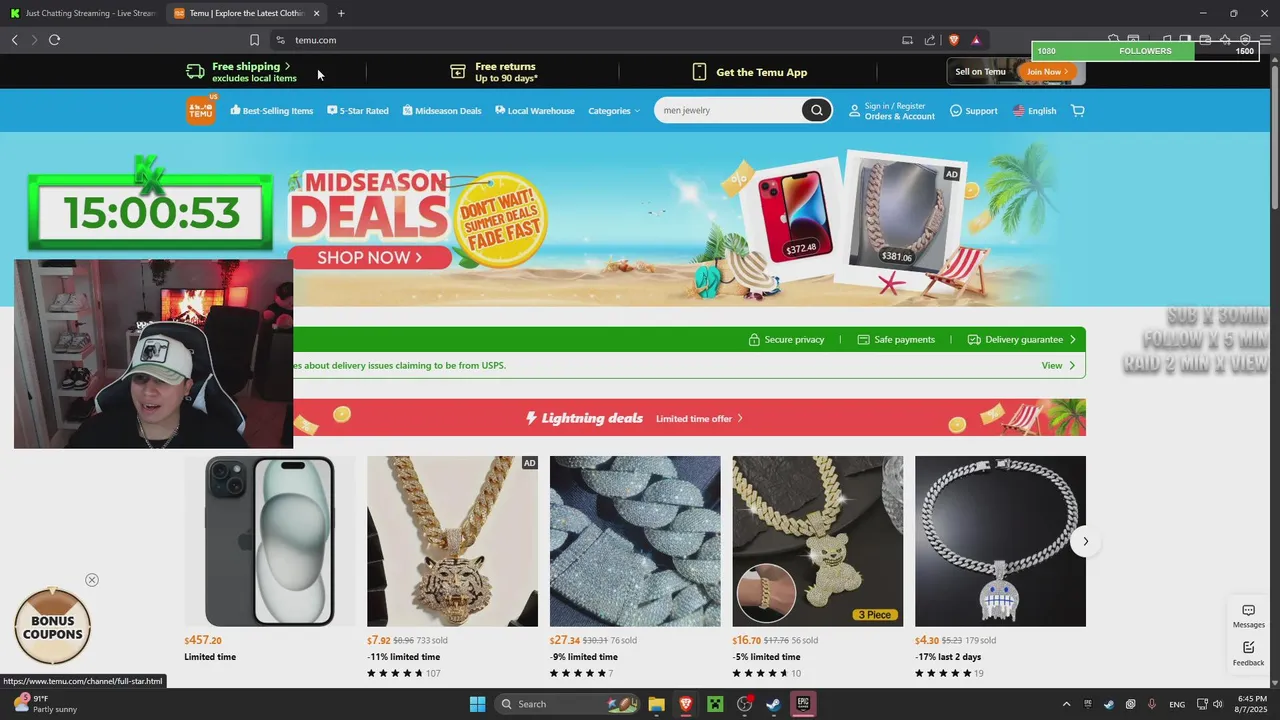Viewport: 1280px width, 720px height.
Task: Click the Temu logo
Action: (201, 110)
